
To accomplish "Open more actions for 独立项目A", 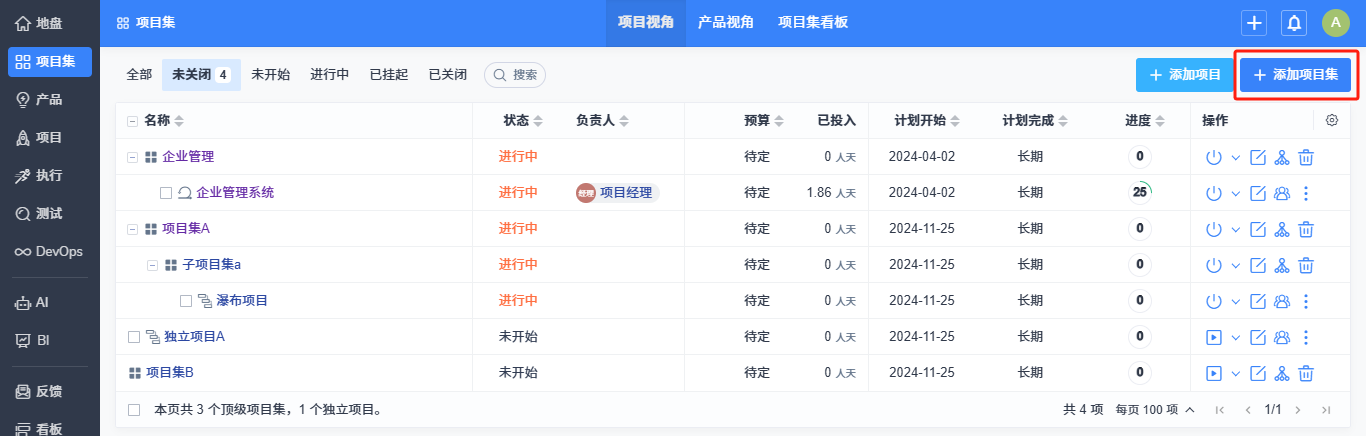I will [1305, 337].
